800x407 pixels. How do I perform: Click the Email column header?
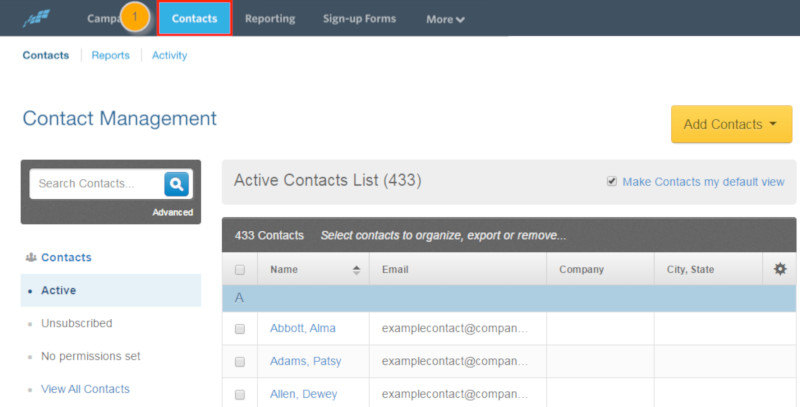point(458,269)
